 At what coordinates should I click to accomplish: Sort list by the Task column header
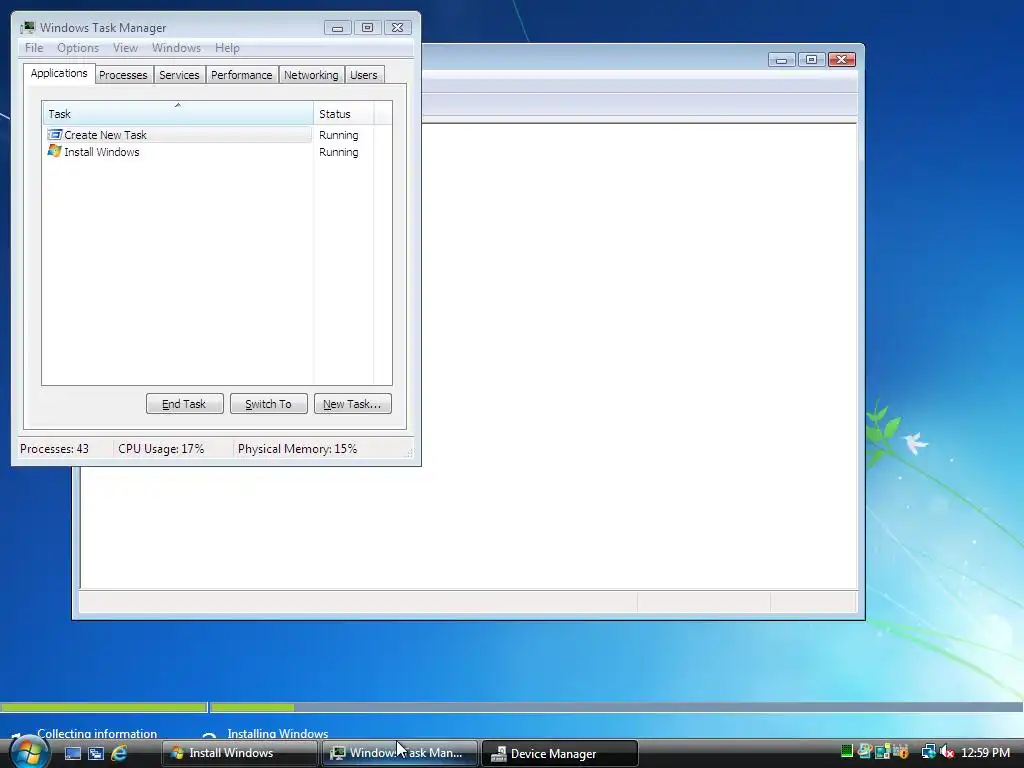tap(178, 114)
